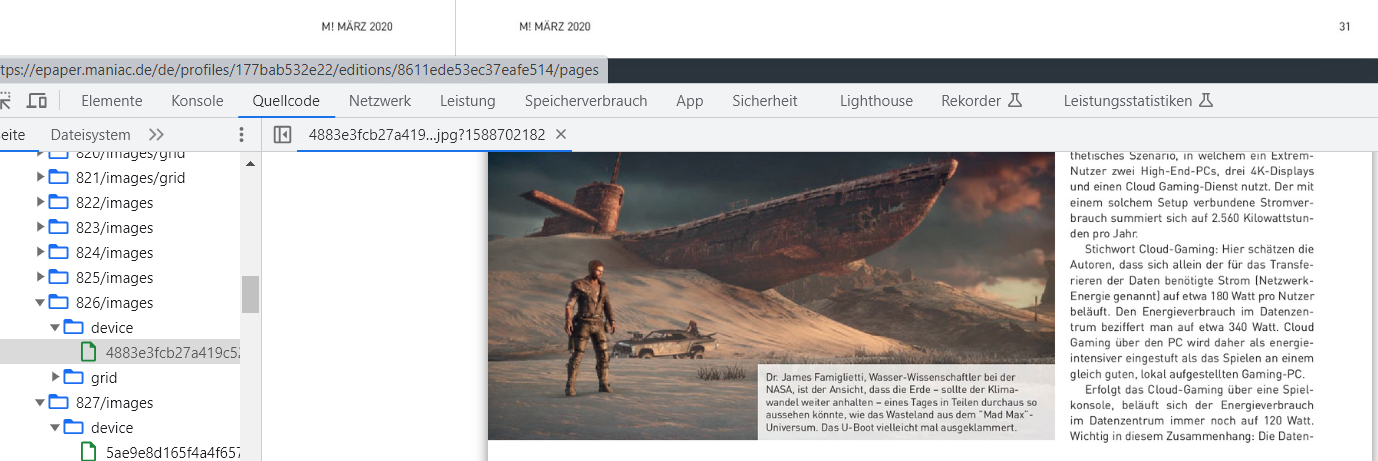Click the folder icon of 823/images

pyautogui.click(x=58, y=227)
